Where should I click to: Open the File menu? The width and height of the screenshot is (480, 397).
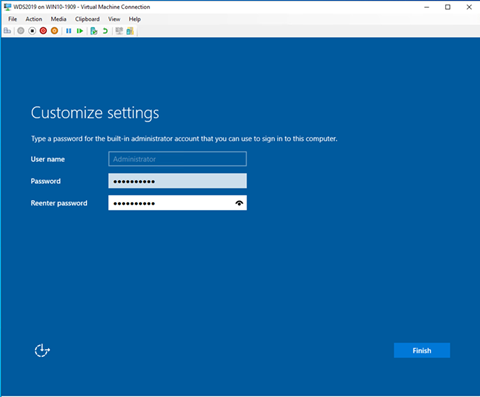(x=13, y=19)
